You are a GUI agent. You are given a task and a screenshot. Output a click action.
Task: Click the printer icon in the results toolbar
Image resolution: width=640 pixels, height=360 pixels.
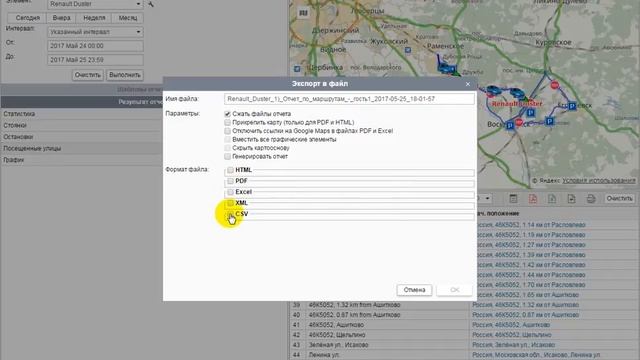pos(591,199)
